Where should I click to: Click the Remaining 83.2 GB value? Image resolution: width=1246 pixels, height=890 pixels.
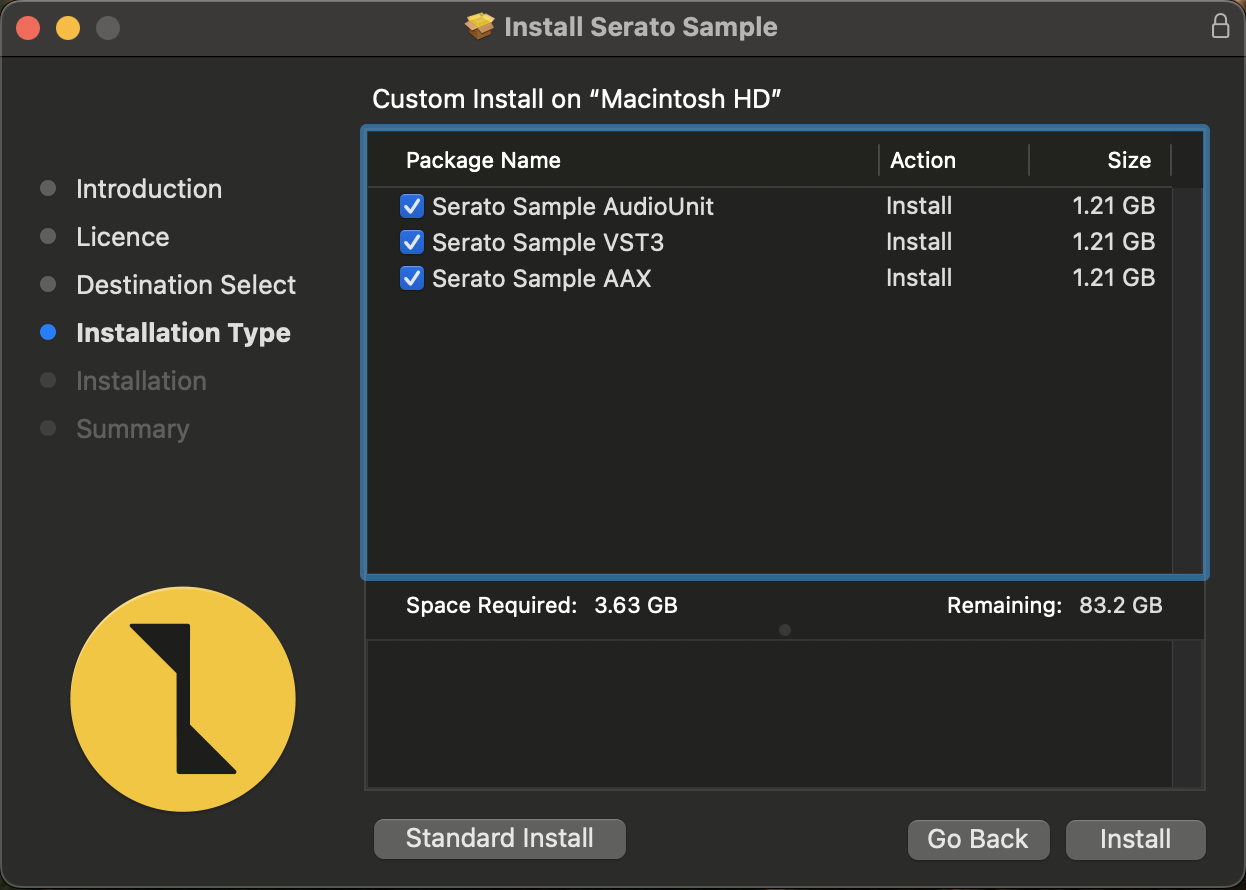tap(1121, 605)
